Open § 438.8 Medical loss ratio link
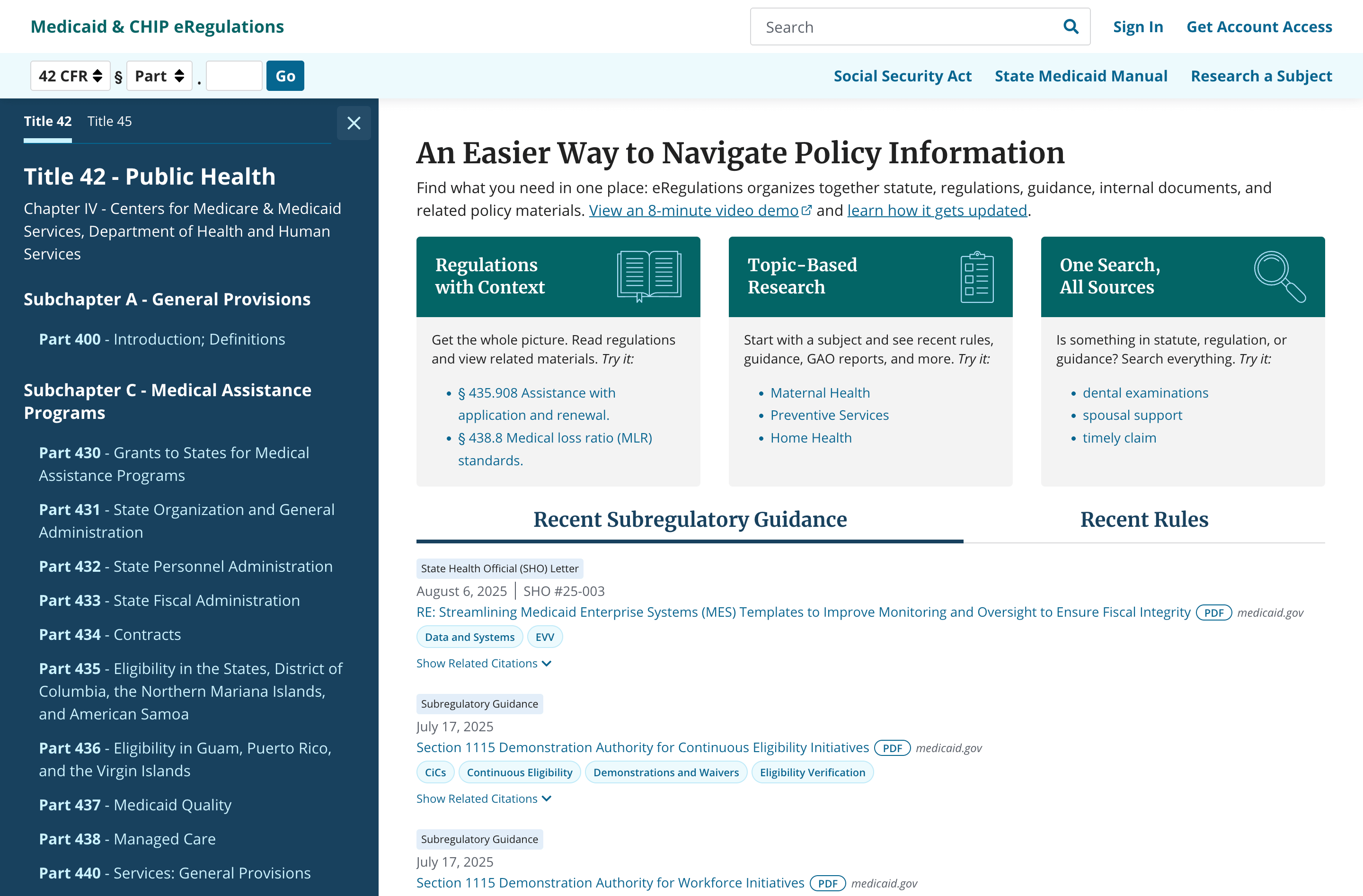The image size is (1363, 896). coord(555,449)
